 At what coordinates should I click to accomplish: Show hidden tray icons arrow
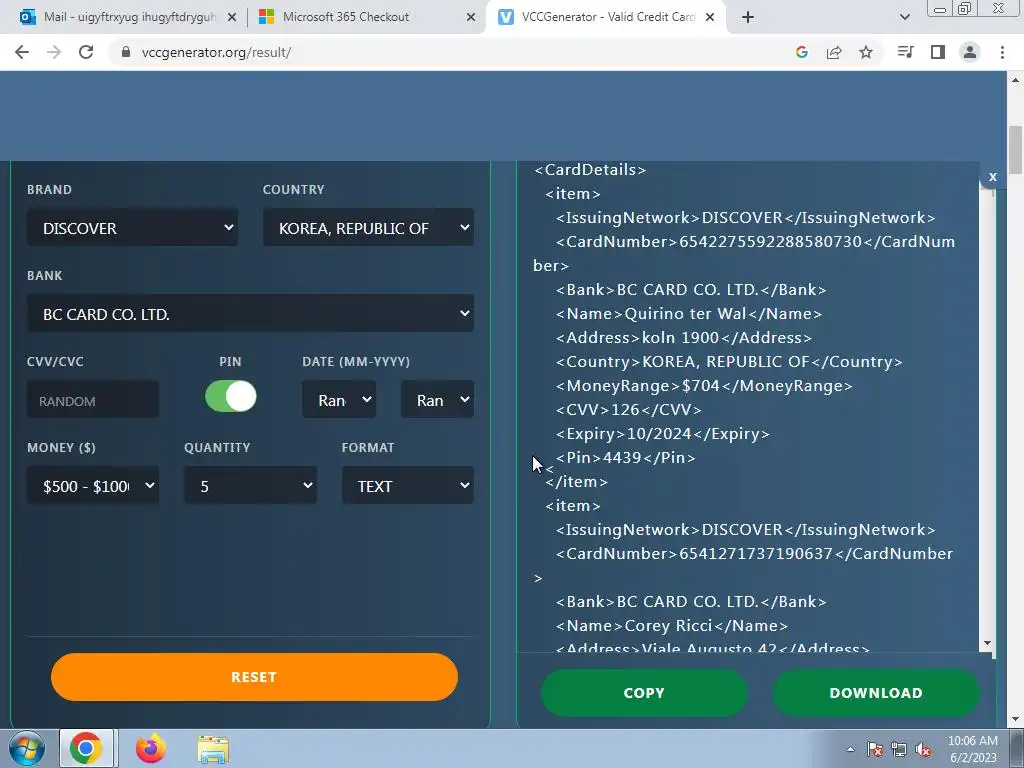(x=850, y=749)
